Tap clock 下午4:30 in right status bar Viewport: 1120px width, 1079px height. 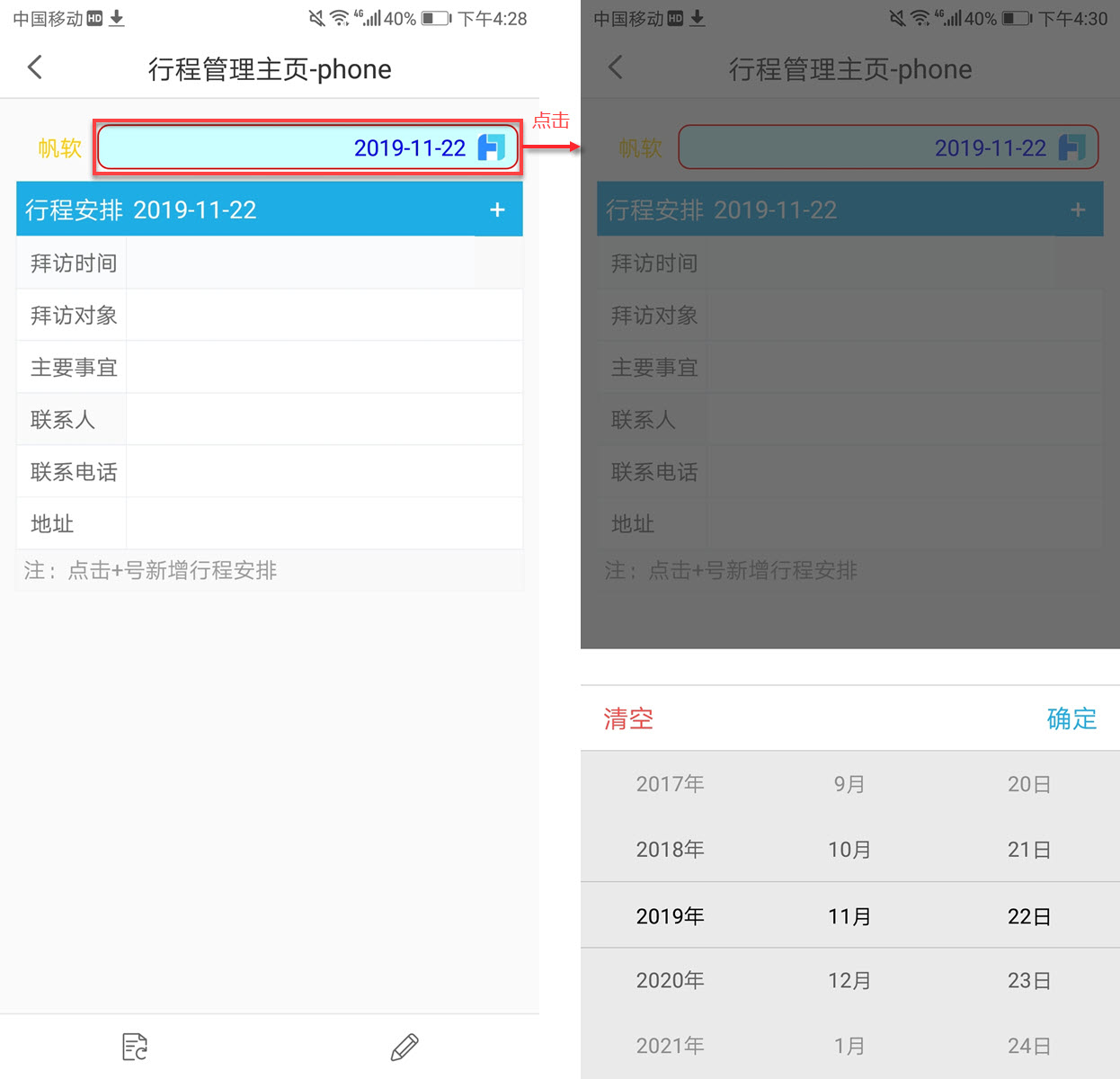[x=1073, y=18]
